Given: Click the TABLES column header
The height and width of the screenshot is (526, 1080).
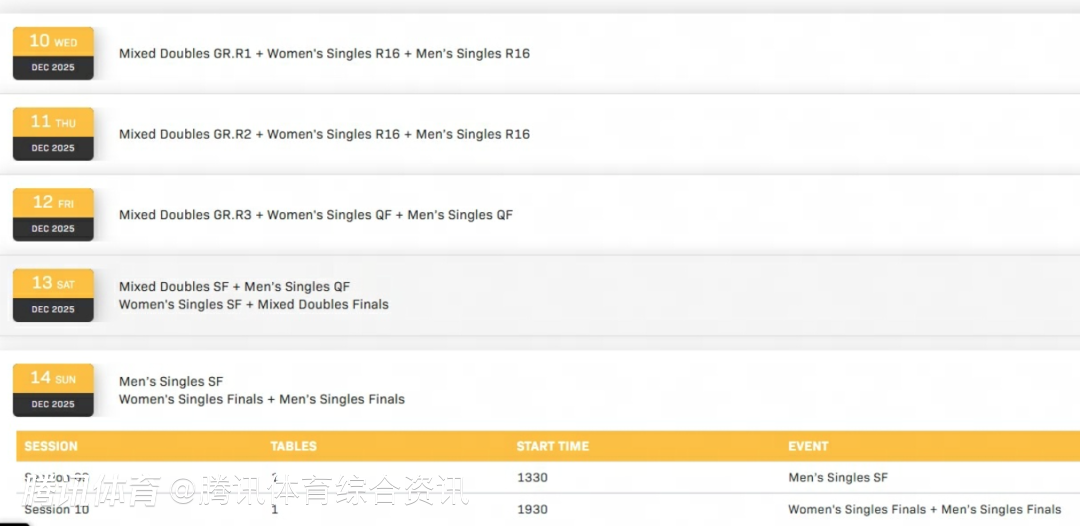Looking at the screenshot, I should (293, 446).
